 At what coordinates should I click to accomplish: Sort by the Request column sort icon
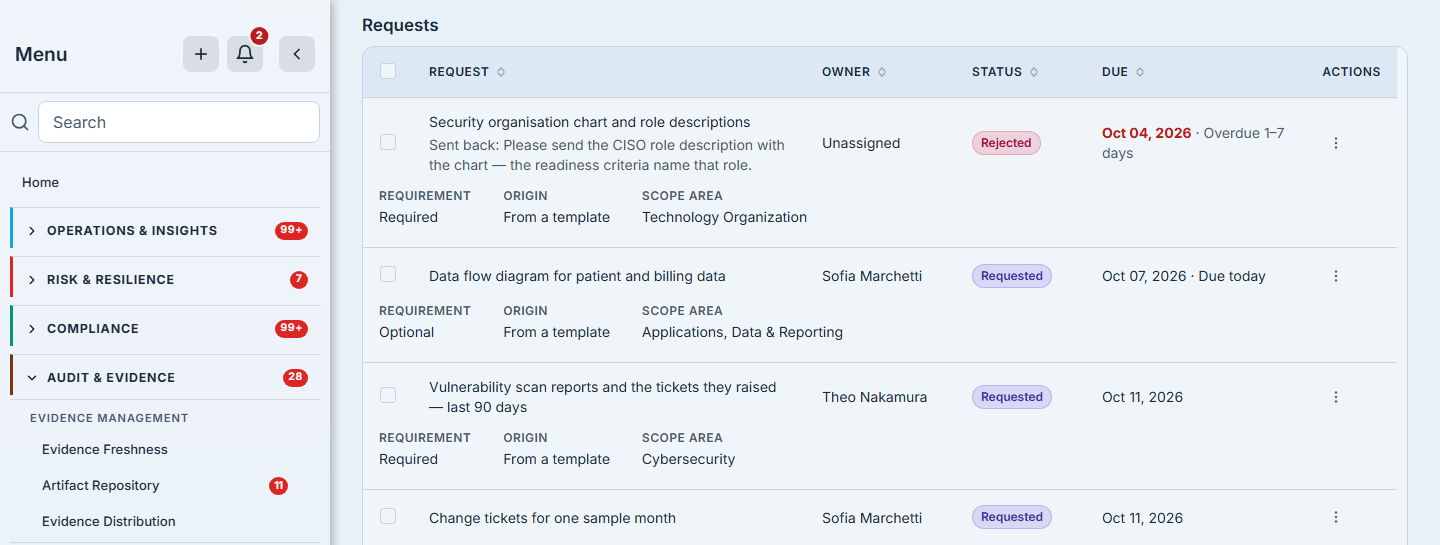pos(501,72)
